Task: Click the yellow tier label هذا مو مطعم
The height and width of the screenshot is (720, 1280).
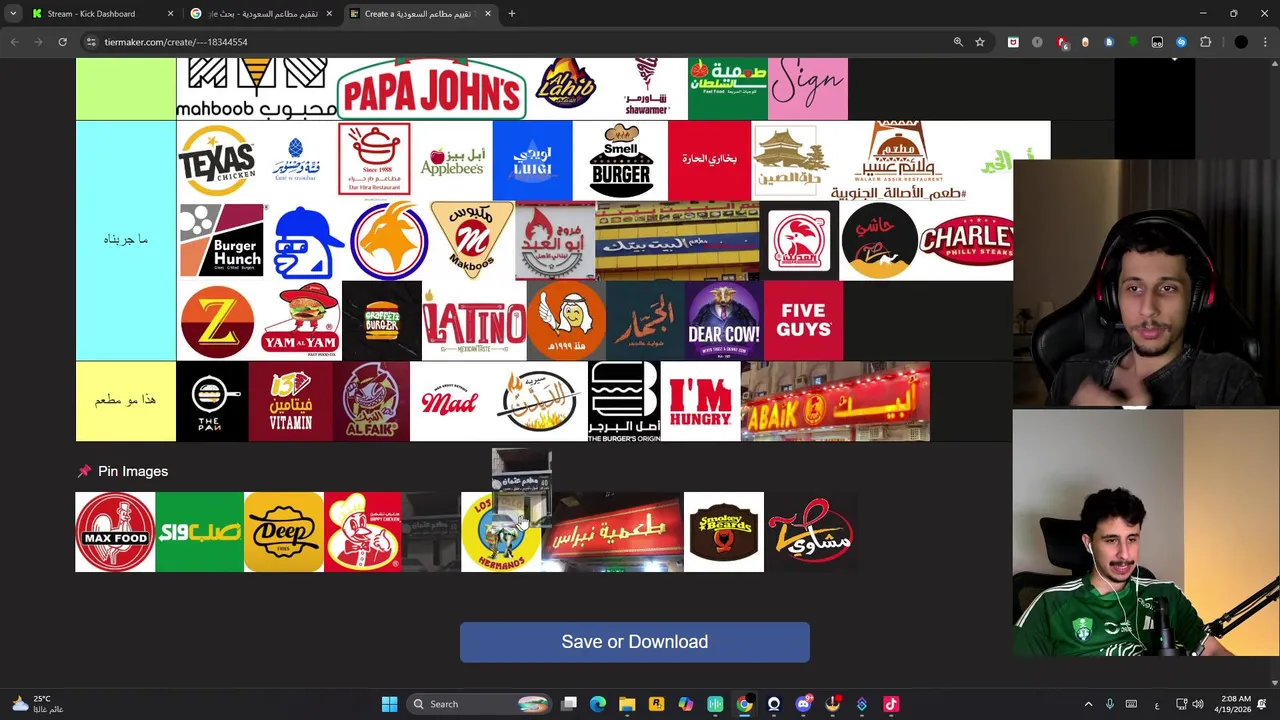Action: [126, 401]
